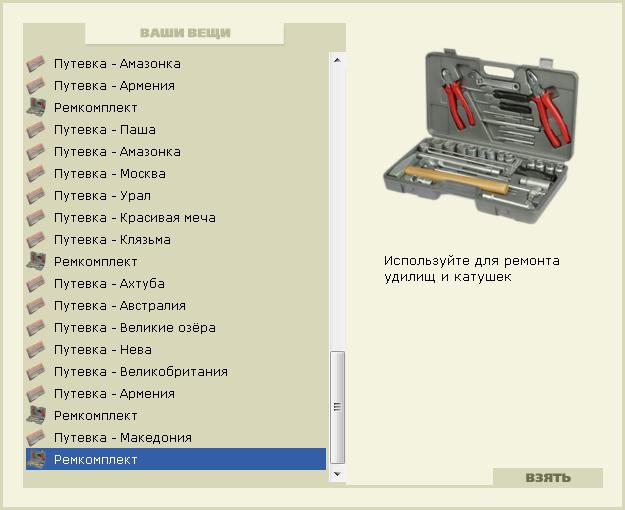The image size is (625, 510).
Task: Click the scrollbar down arrow
Action: tap(337, 473)
